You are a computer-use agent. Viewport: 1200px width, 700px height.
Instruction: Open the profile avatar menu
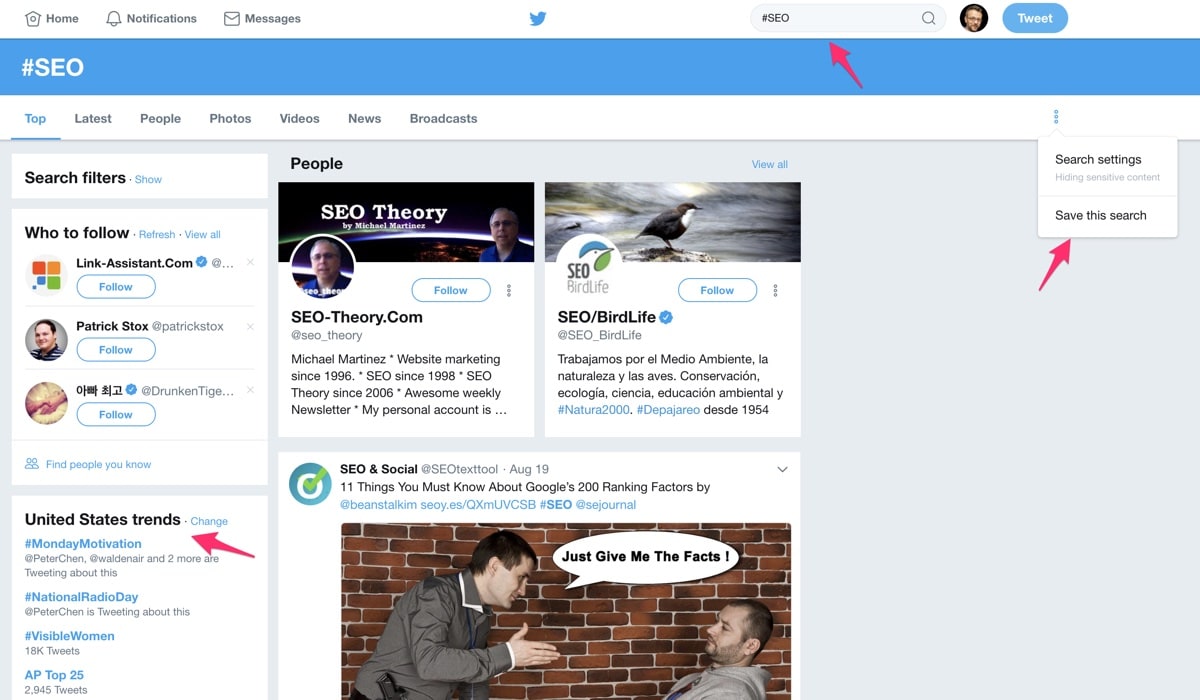[974, 18]
